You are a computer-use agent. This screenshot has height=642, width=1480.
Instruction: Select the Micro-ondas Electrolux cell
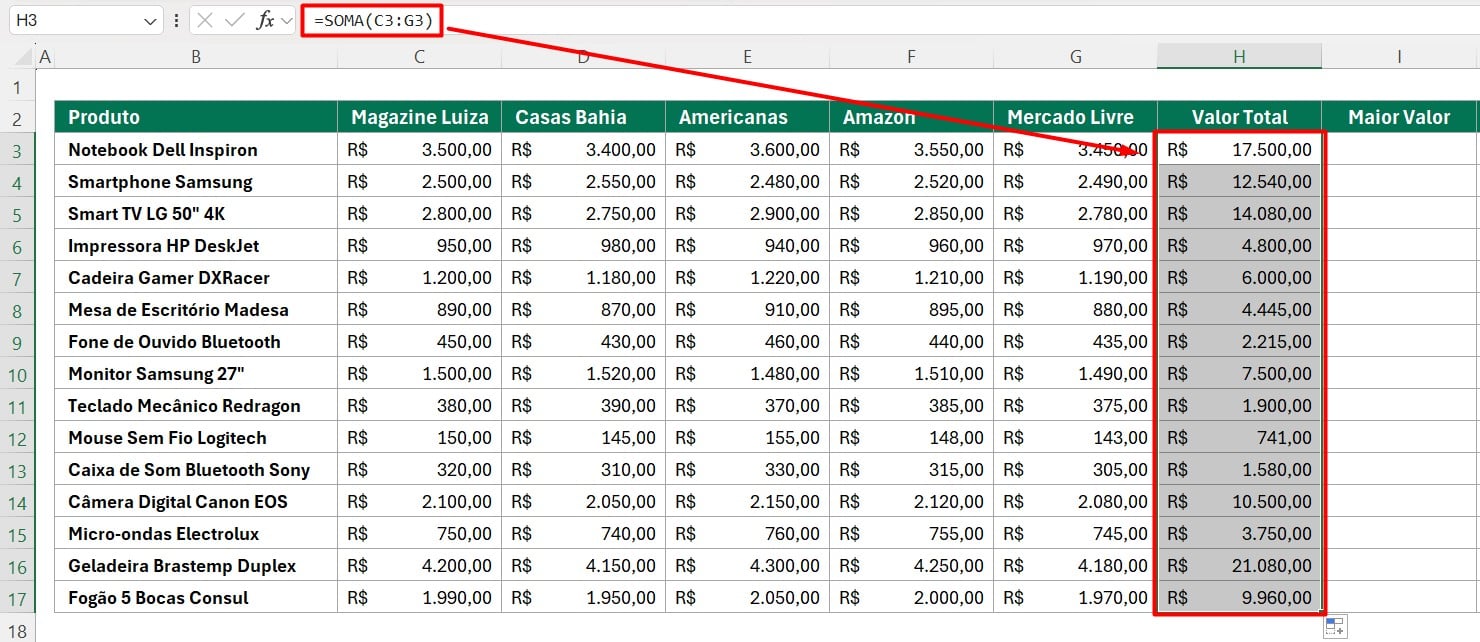(196, 533)
